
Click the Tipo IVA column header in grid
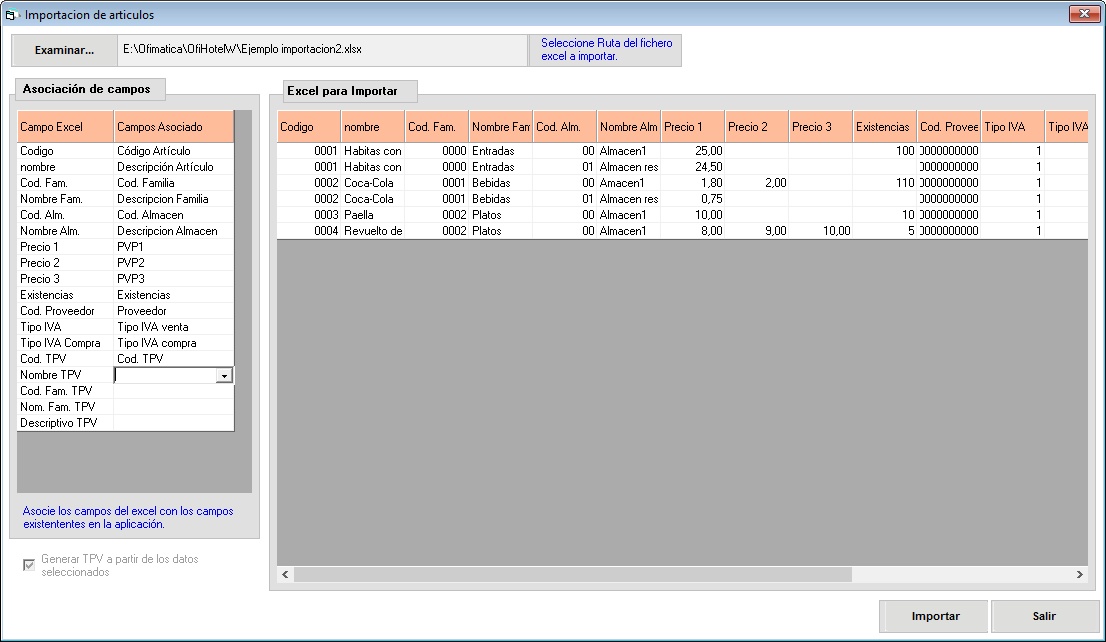(x=1012, y=127)
